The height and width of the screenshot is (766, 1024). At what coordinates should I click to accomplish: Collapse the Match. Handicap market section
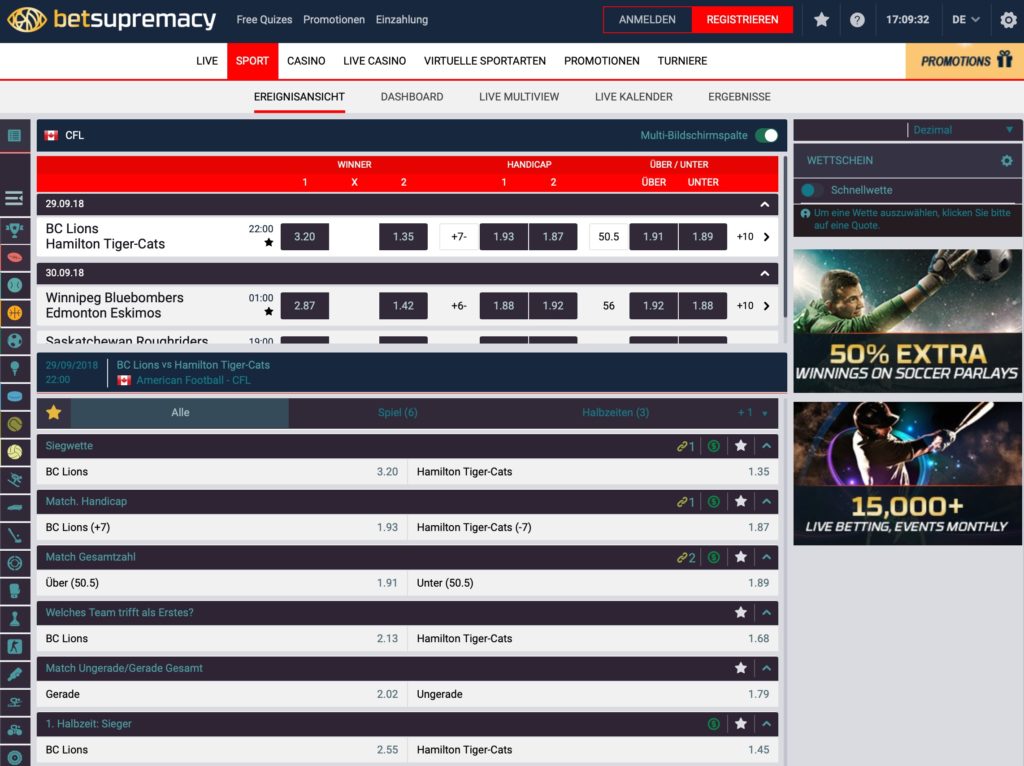(x=767, y=502)
